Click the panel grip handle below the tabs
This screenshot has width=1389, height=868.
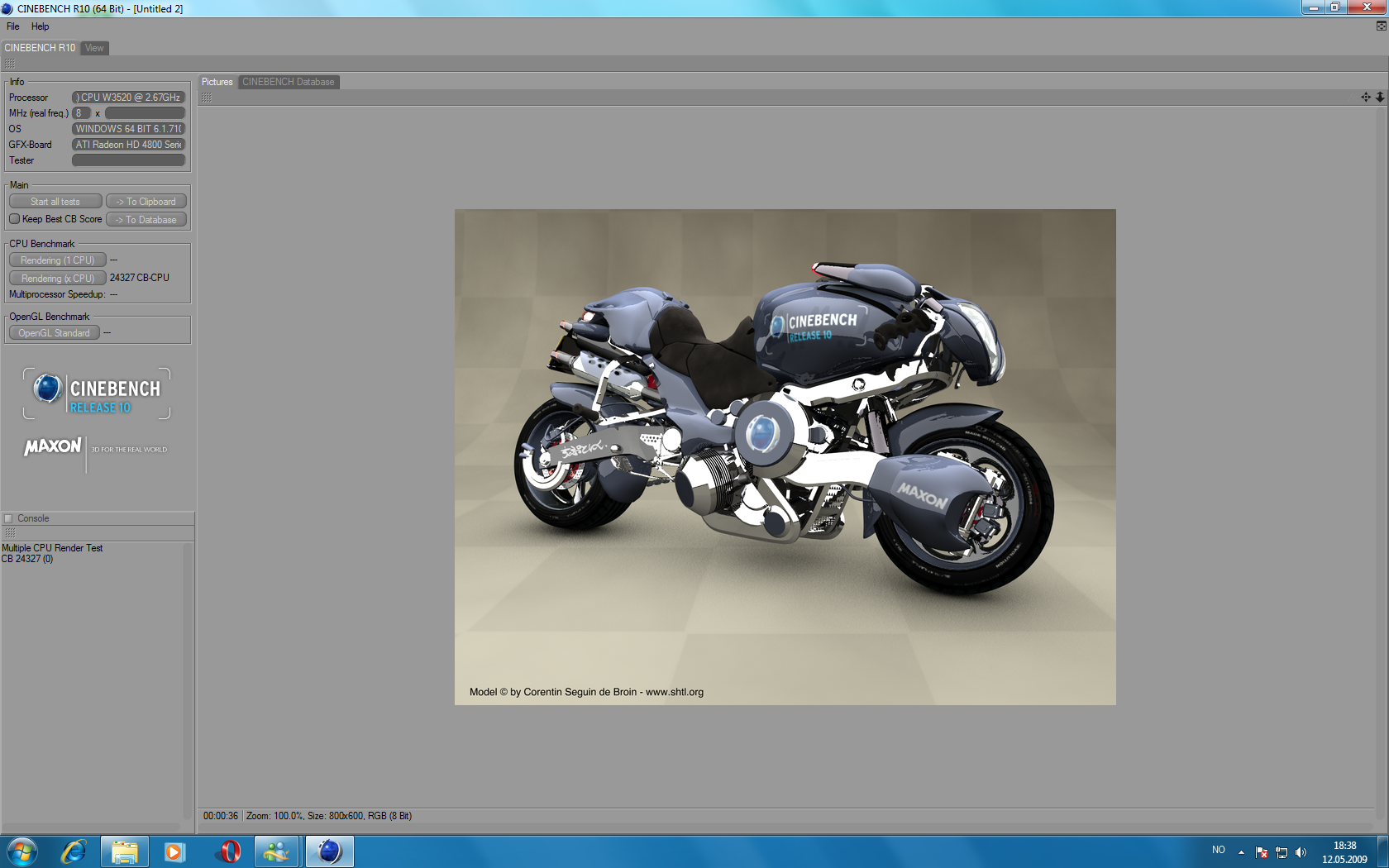10,64
